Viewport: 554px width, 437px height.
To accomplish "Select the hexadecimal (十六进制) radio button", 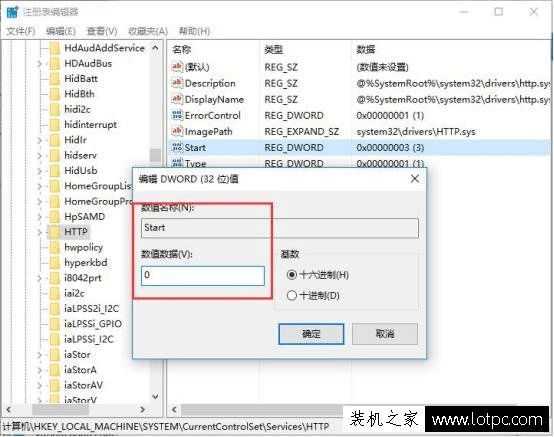I will 291,274.
